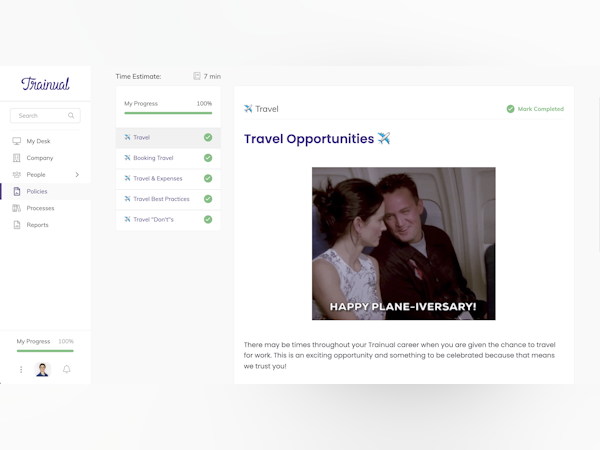Expand the People submenu chevron
Viewport: 600px width, 450px height.
click(77, 174)
